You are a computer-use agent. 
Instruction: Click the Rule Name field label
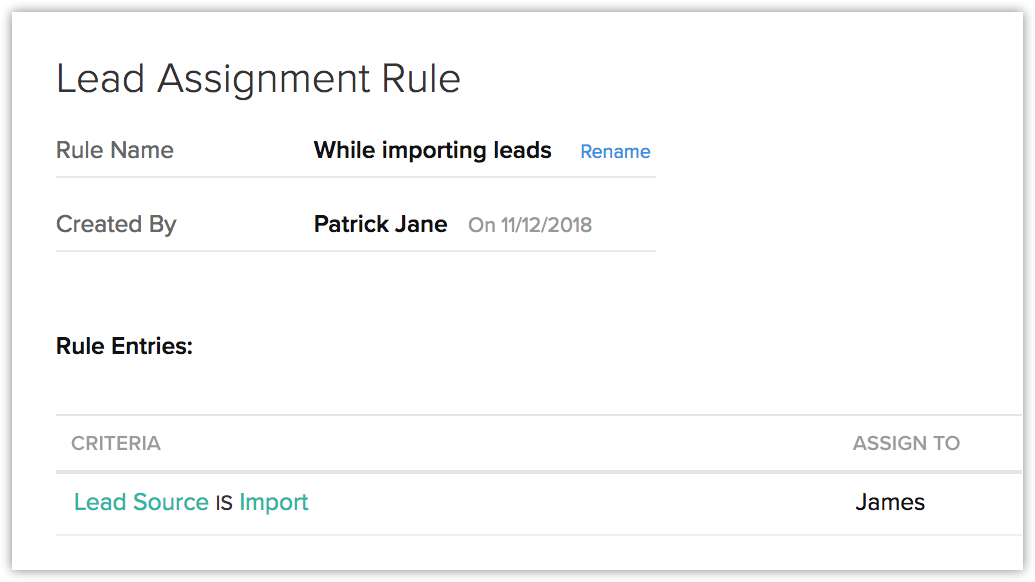pos(115,151)
